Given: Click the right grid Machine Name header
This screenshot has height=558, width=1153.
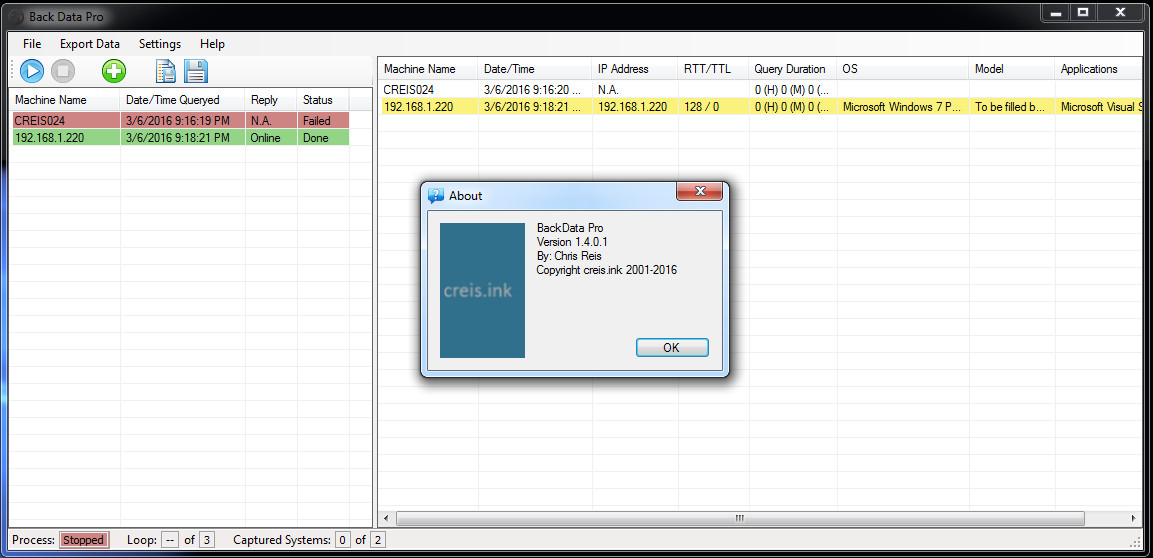Looking at the screenshot, I should pos(429,69).
